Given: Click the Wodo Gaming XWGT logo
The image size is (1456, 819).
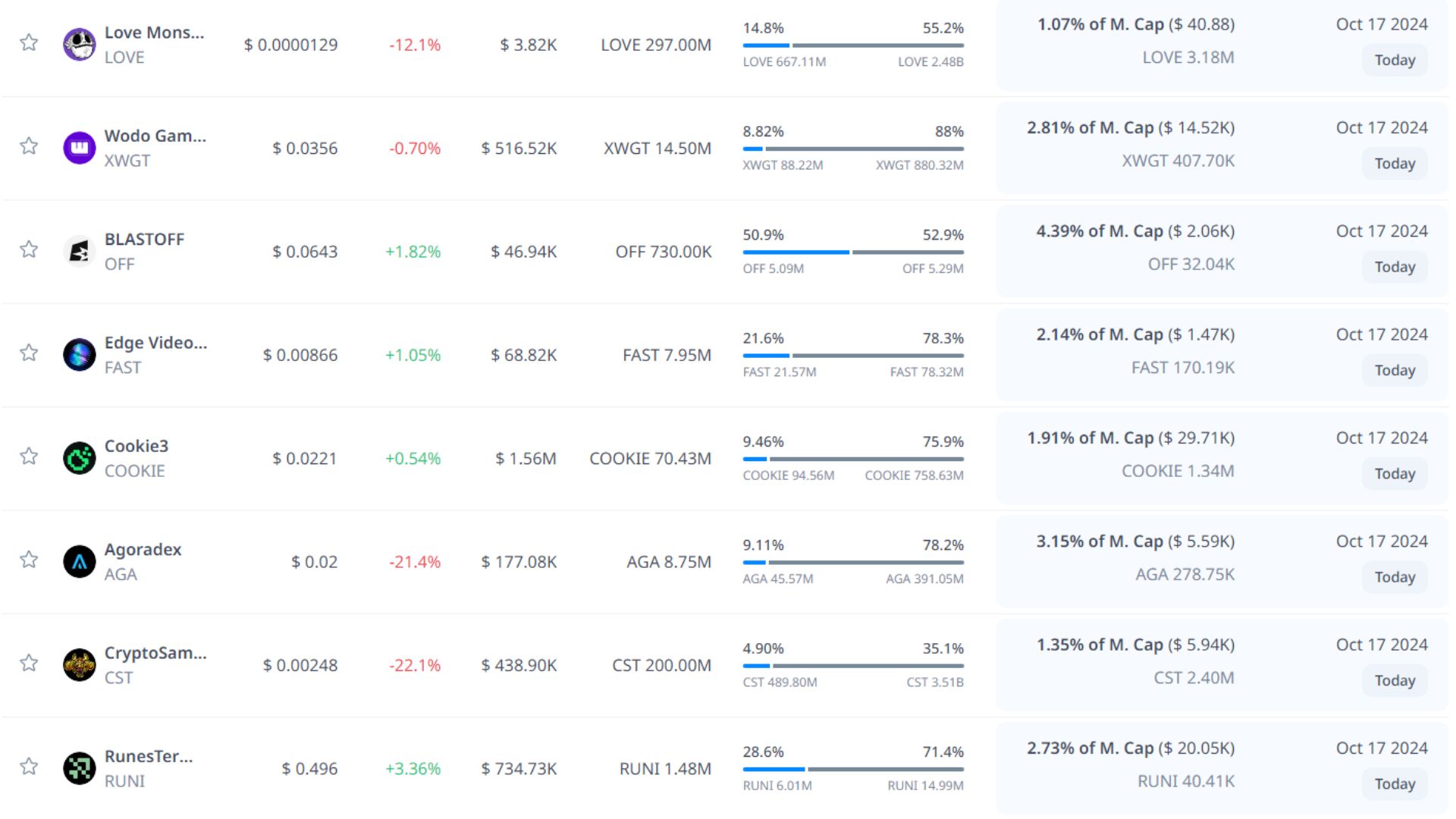Looking at the screenshot, I should pyautogui.click(x=79, y=148).
